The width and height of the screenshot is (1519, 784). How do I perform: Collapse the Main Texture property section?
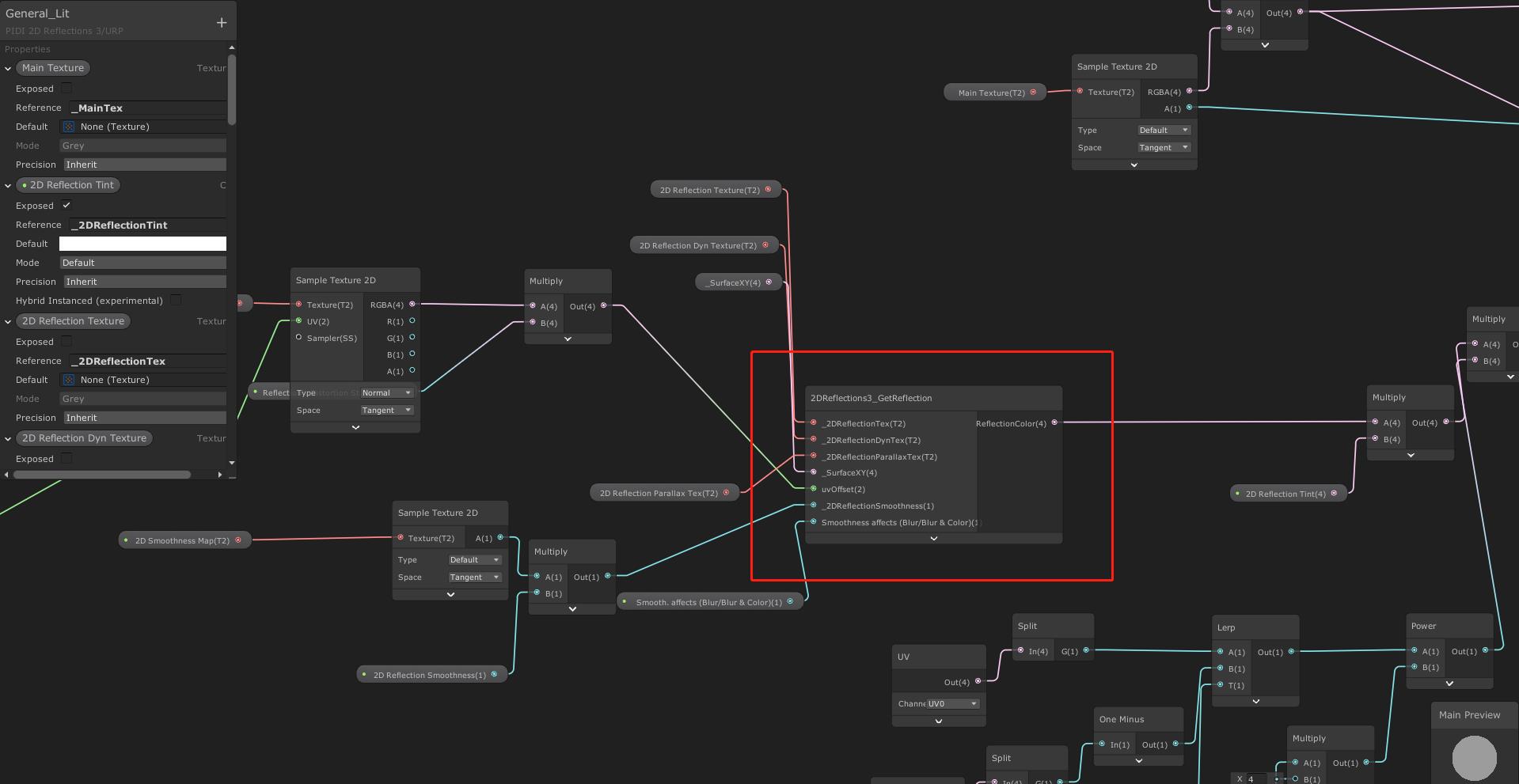click(8, 69)
